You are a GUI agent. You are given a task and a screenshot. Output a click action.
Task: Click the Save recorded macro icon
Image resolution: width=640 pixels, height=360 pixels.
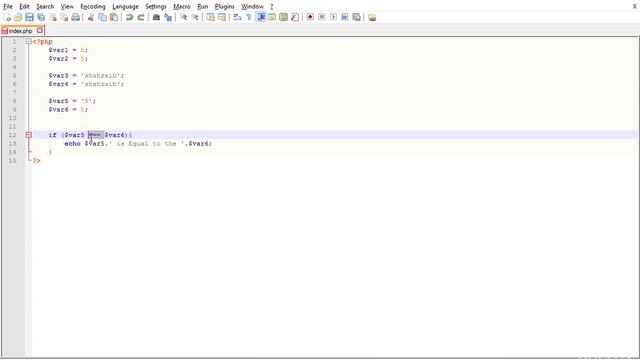356,17
